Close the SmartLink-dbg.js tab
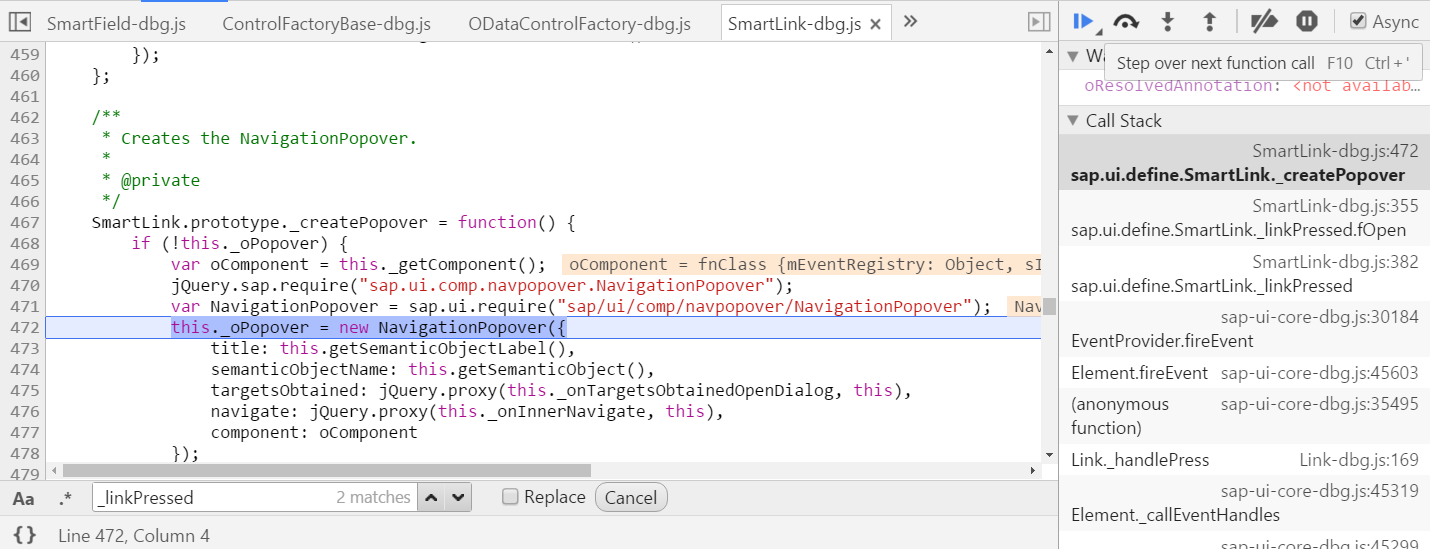This screenshot has height=549, width=1430. click(x=876, y=24)
